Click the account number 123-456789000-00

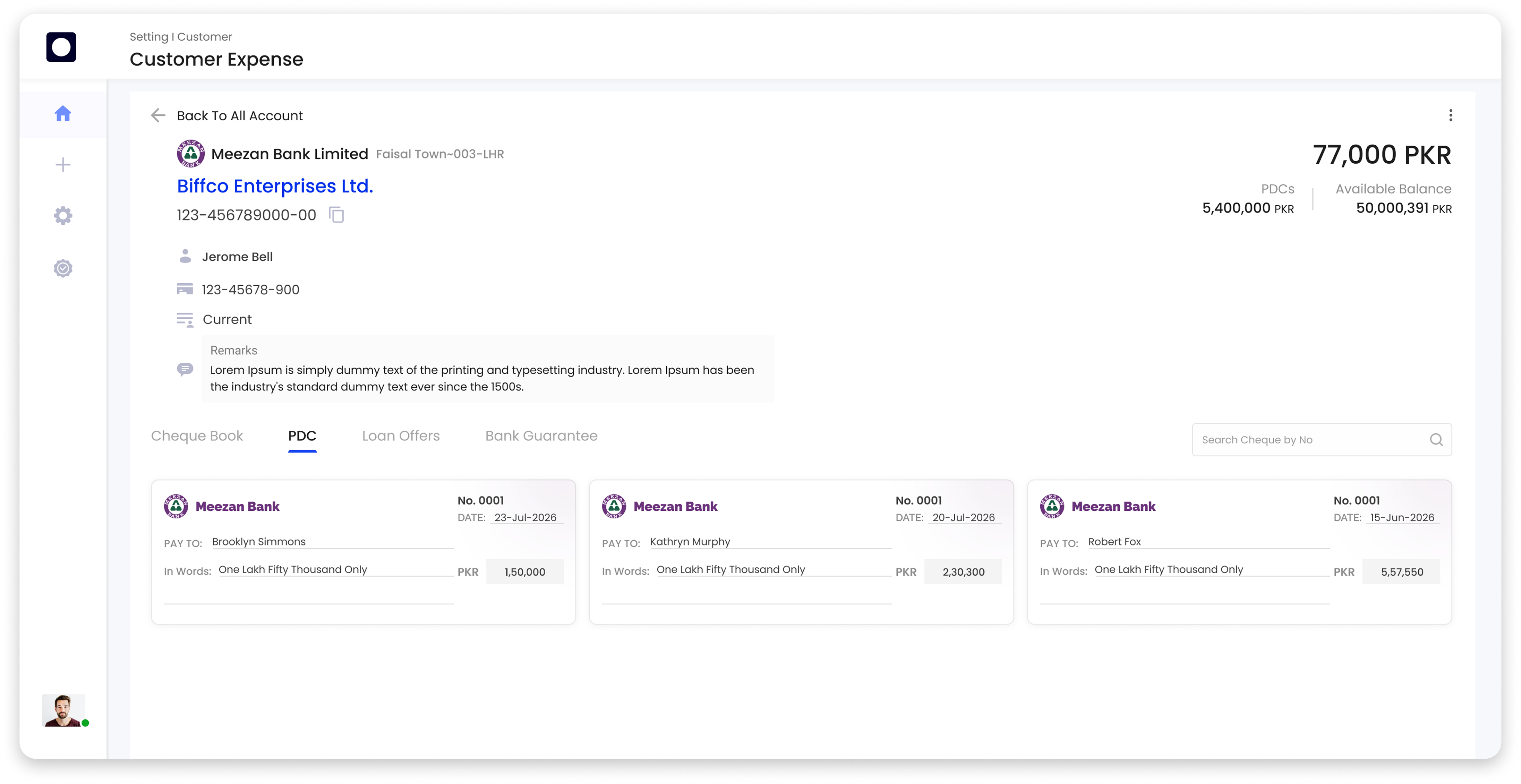[246, 215]
